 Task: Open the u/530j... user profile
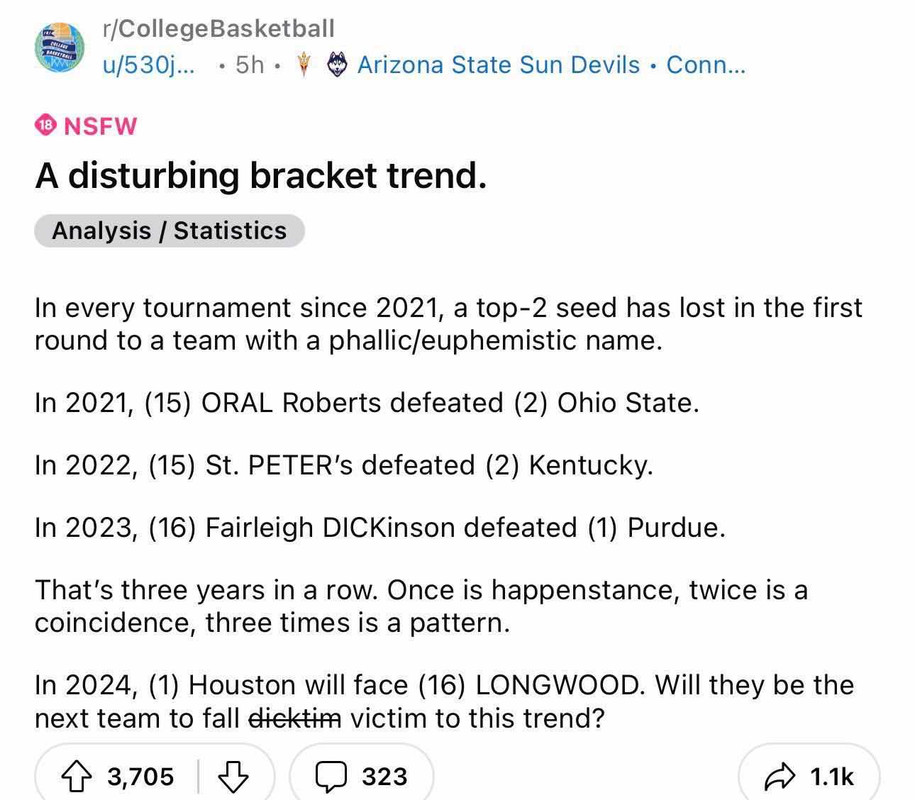click(x=149, y=65)
